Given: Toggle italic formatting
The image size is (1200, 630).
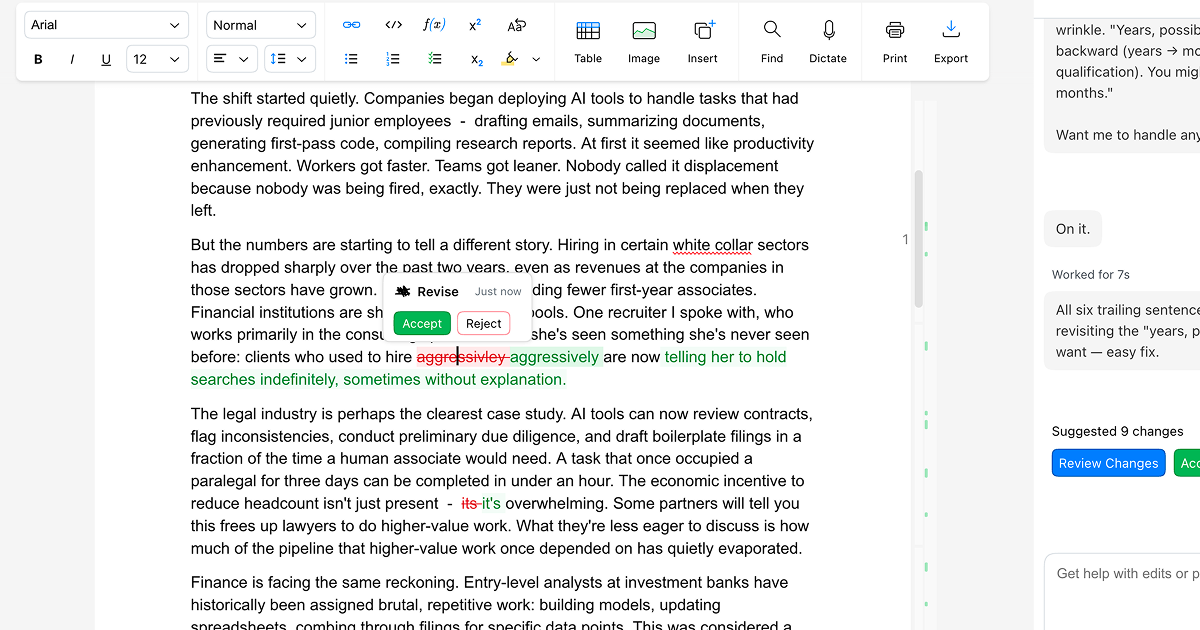Looking at the screenshot, I should pyautogui.click(x=72, y=59).
